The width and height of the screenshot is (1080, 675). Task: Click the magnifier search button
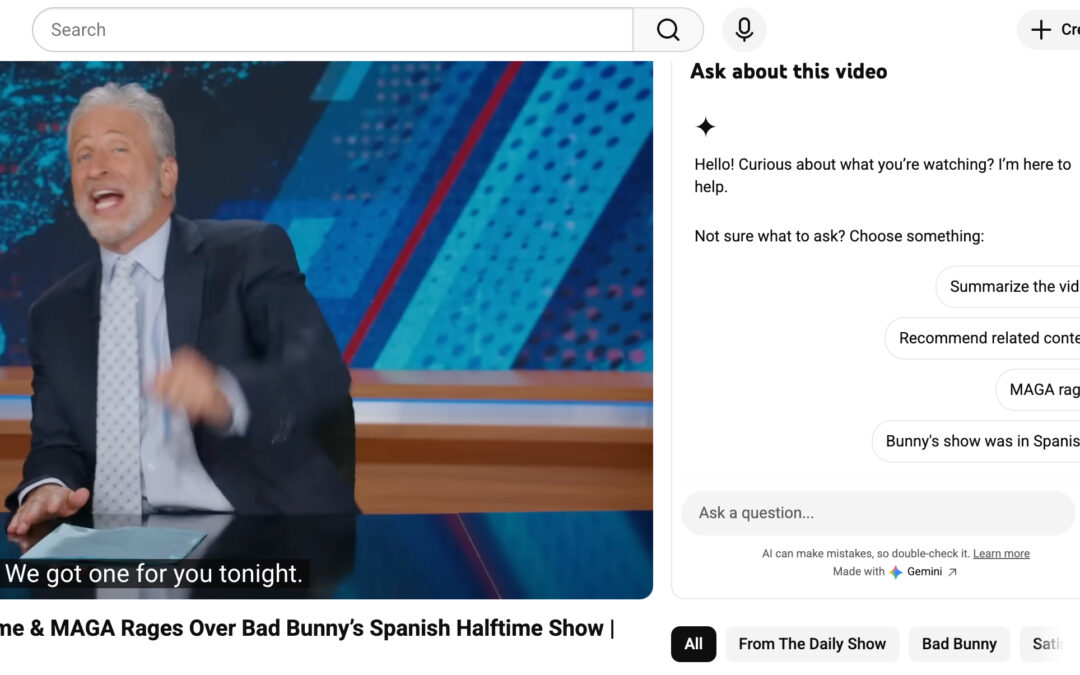click(667, 30)
